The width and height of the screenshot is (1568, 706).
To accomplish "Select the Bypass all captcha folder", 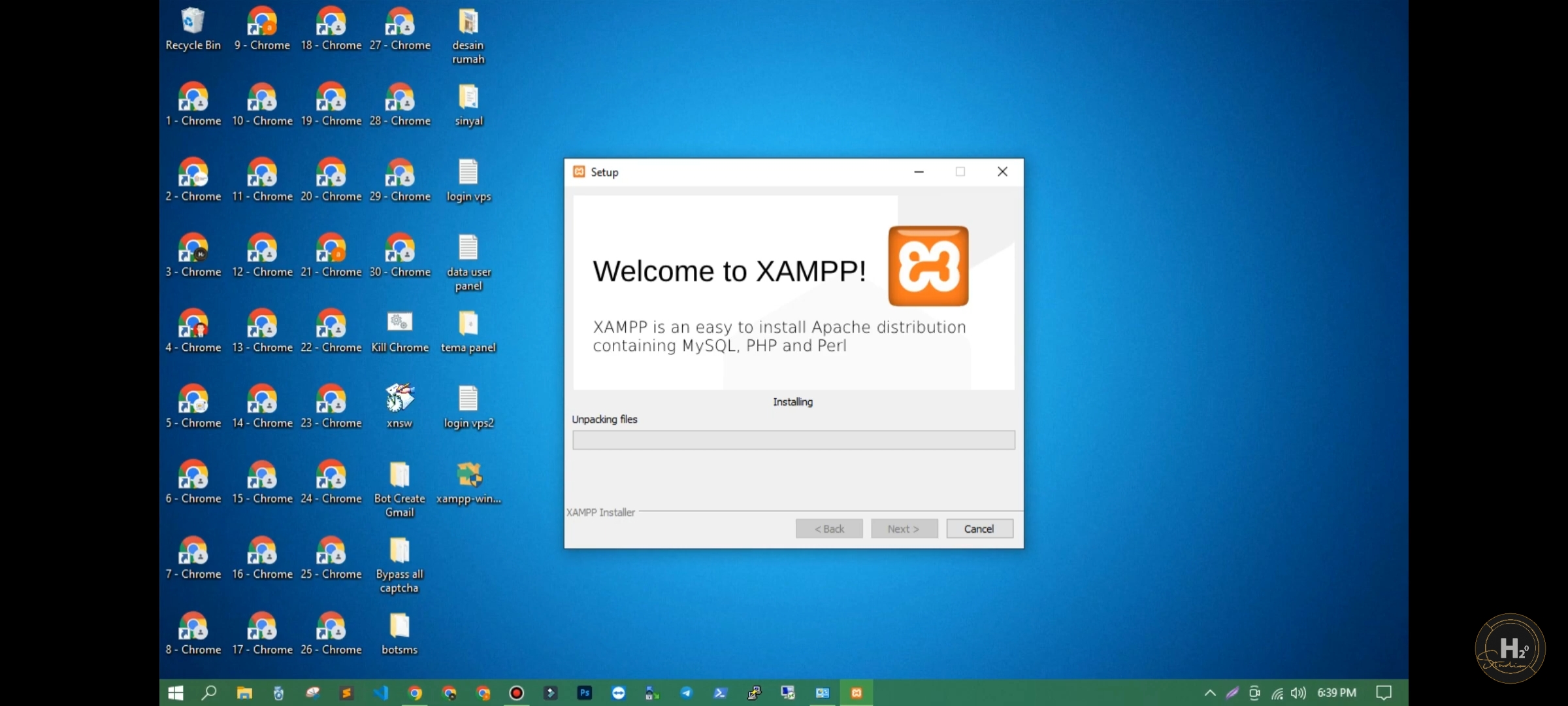I will [x=400, y=565].
